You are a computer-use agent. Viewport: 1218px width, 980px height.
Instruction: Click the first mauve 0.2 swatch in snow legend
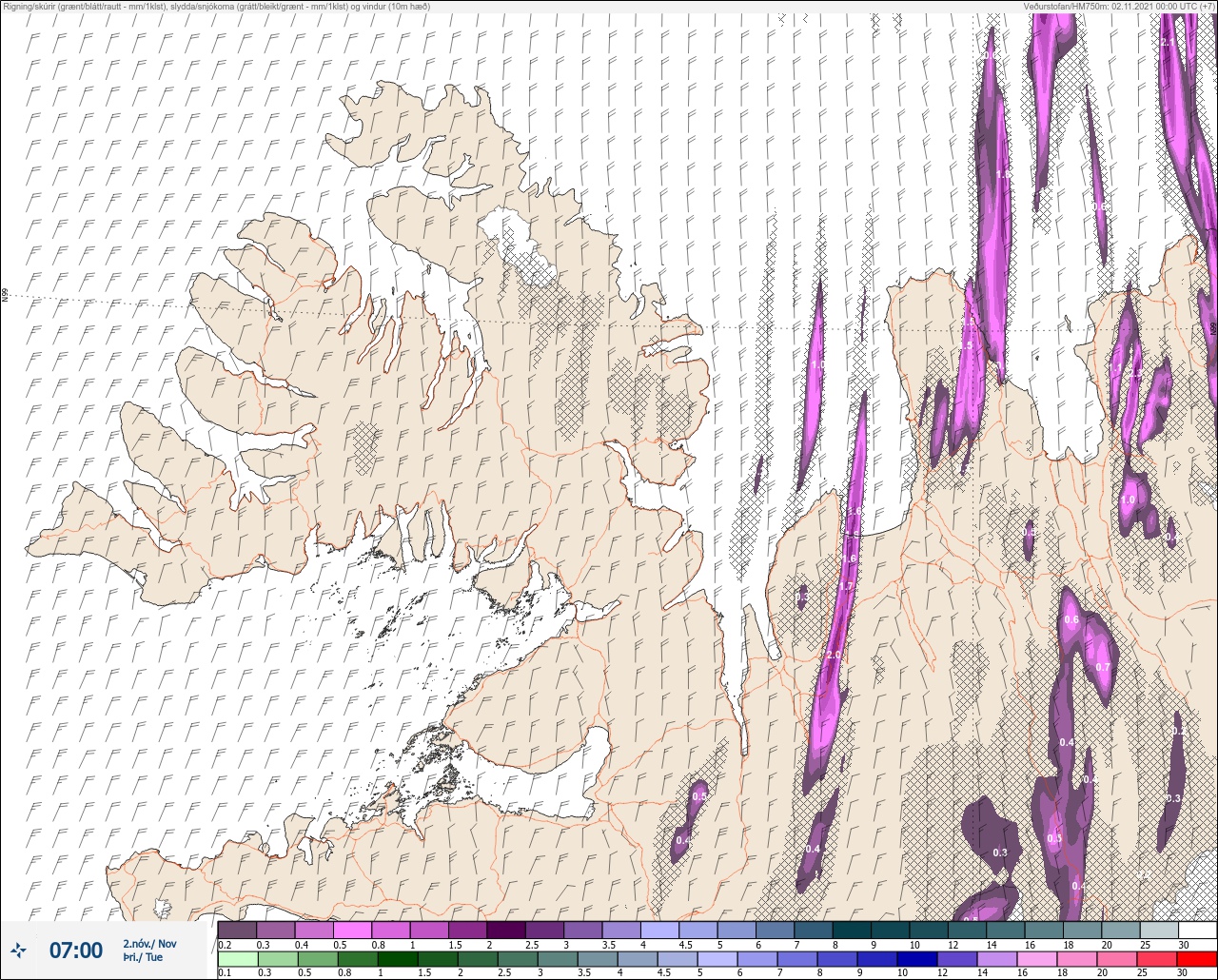(237, 930)
